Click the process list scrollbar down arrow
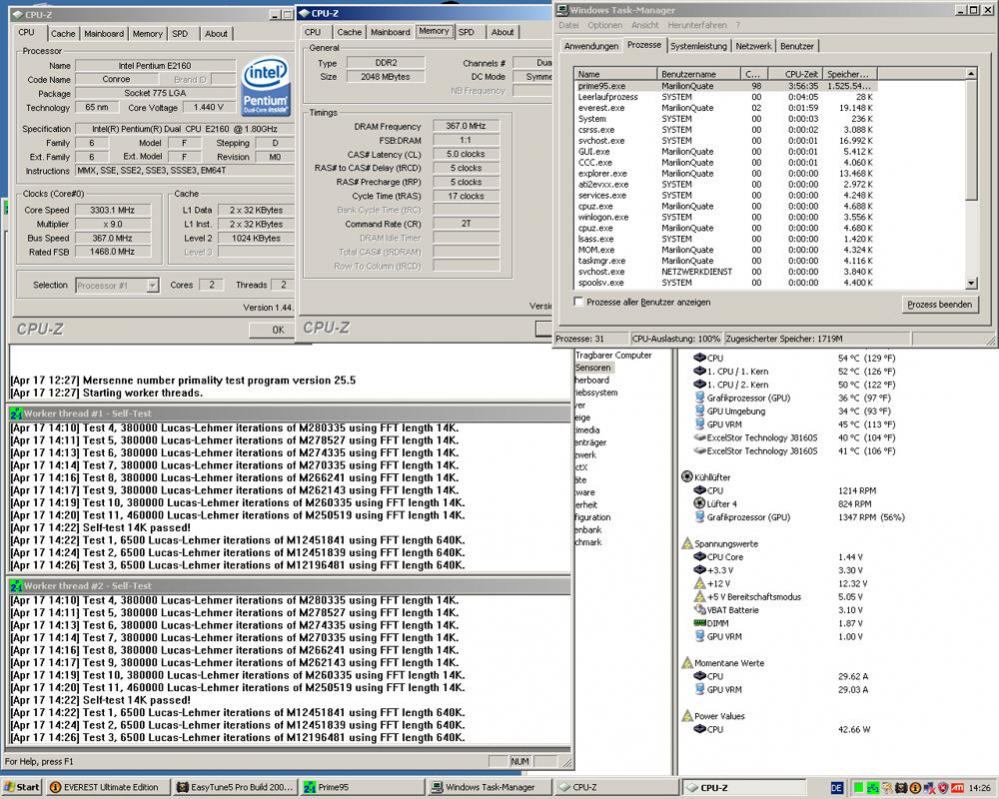This screenshot has width=999, height=799. coord(971,284)
